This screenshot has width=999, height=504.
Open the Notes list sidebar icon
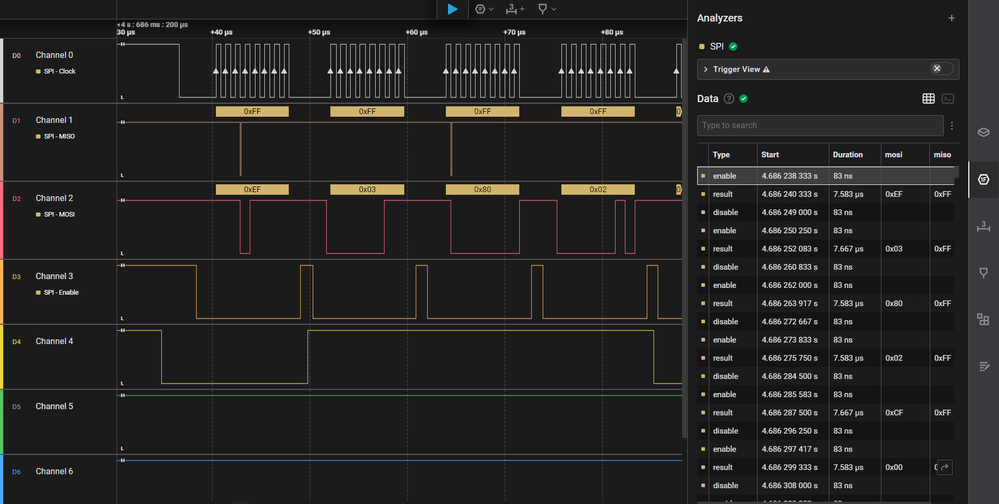984,366
